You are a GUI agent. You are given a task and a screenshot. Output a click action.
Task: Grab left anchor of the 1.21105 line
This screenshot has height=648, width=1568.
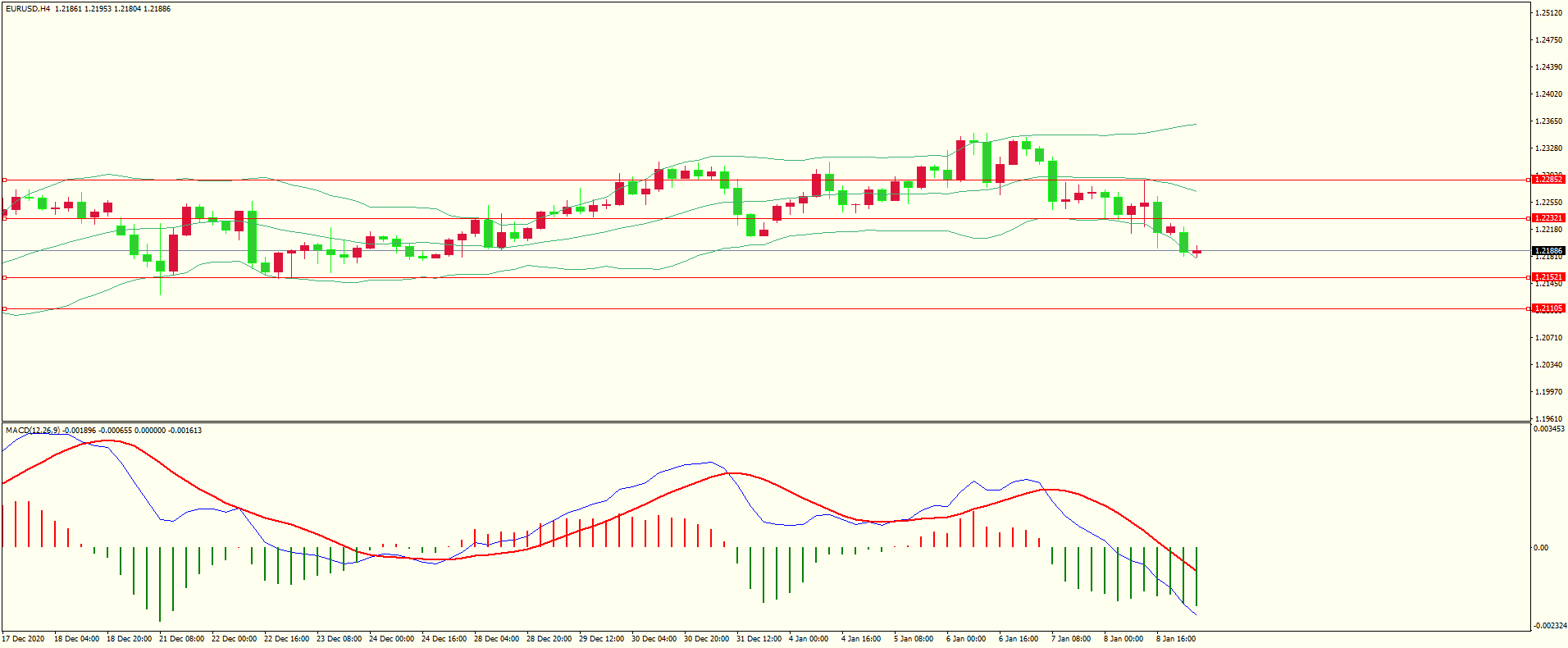click(4, 309)
